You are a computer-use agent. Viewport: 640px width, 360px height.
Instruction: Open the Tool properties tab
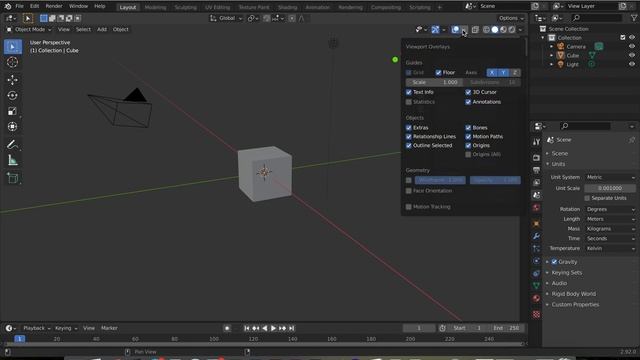536,142
